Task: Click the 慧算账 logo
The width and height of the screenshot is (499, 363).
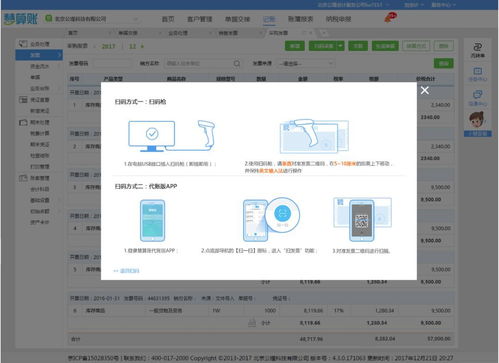Action: pyautogui.click(x=21, y=19)
